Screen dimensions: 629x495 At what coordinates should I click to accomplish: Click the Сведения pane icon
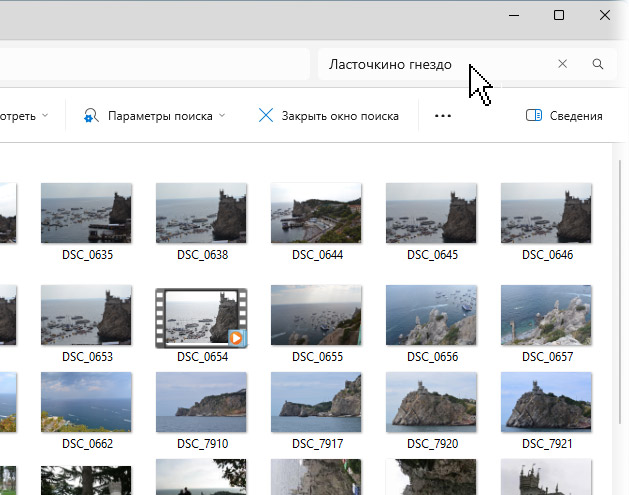(534, 116)
